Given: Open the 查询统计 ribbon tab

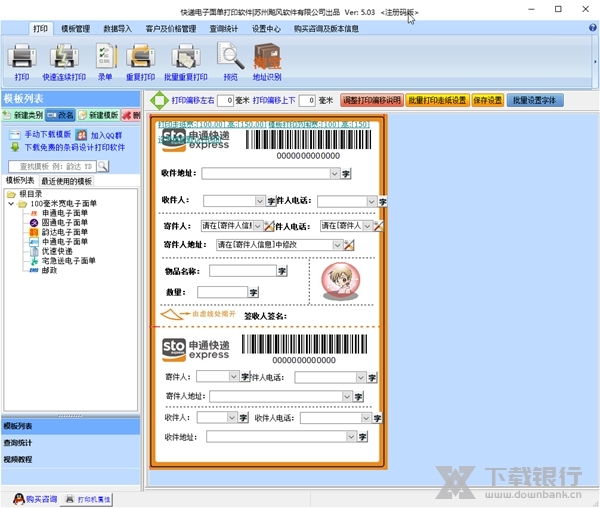Looking at the screenshot, I should [x=224, y=29].
